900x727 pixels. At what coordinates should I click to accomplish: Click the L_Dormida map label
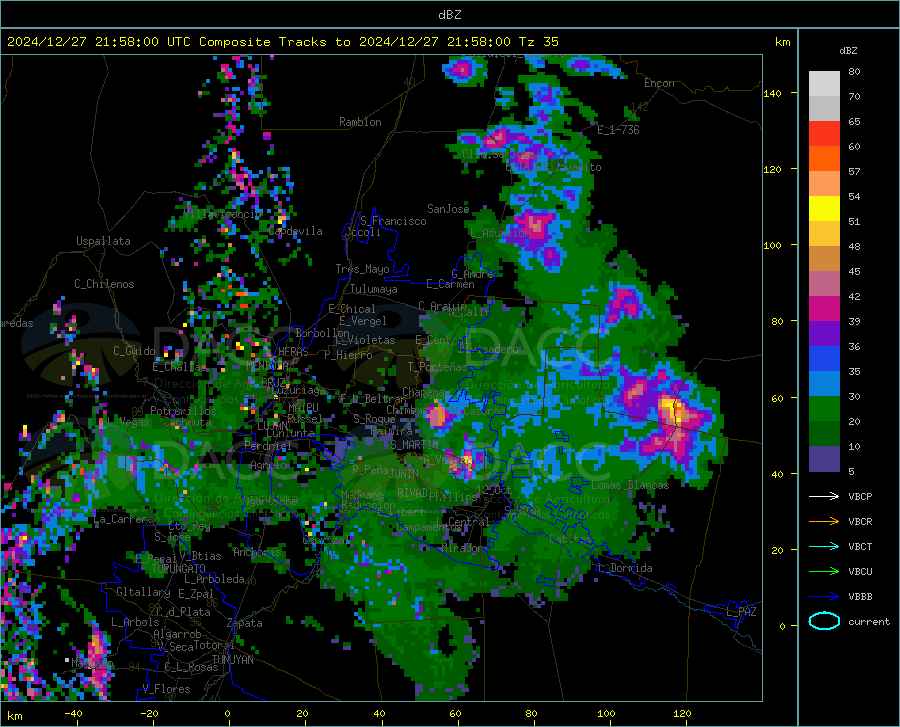[625, 568]
